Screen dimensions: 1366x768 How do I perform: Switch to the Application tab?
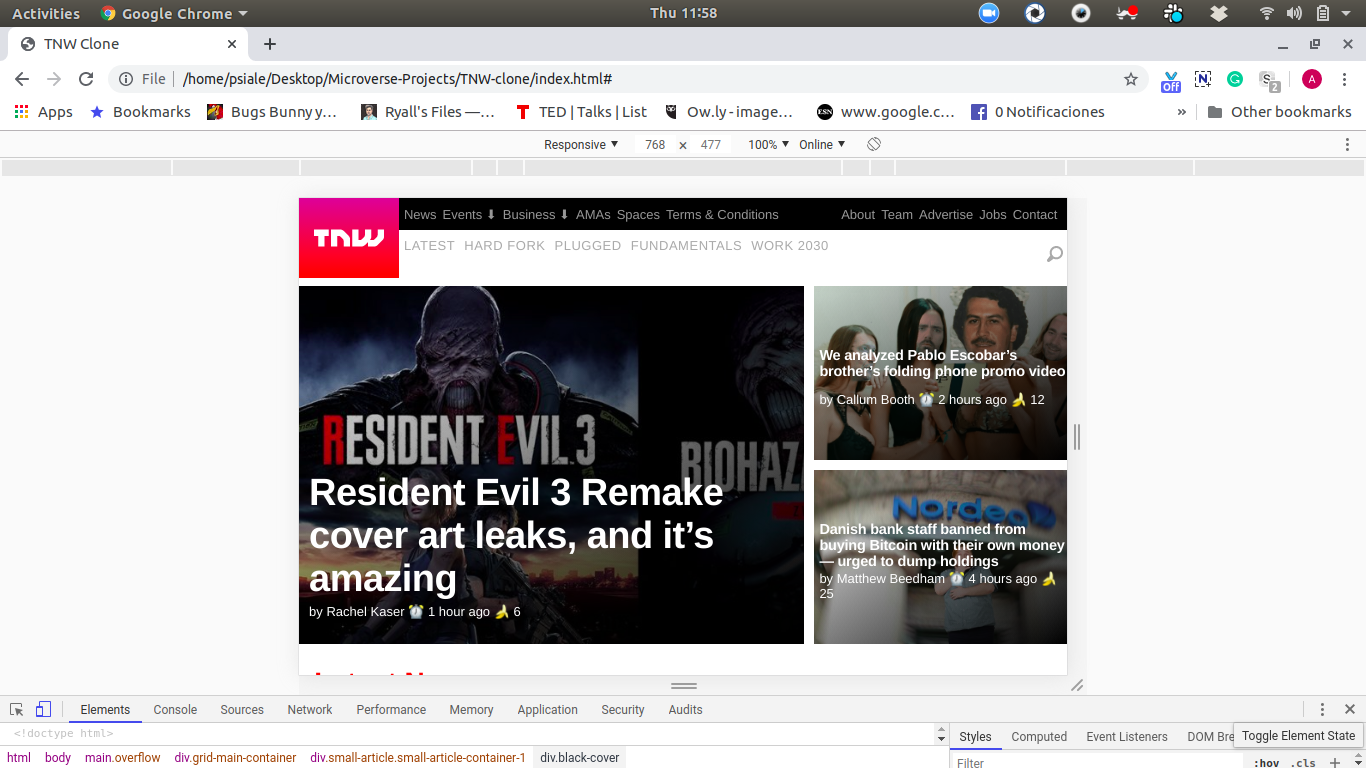point(547,710)
